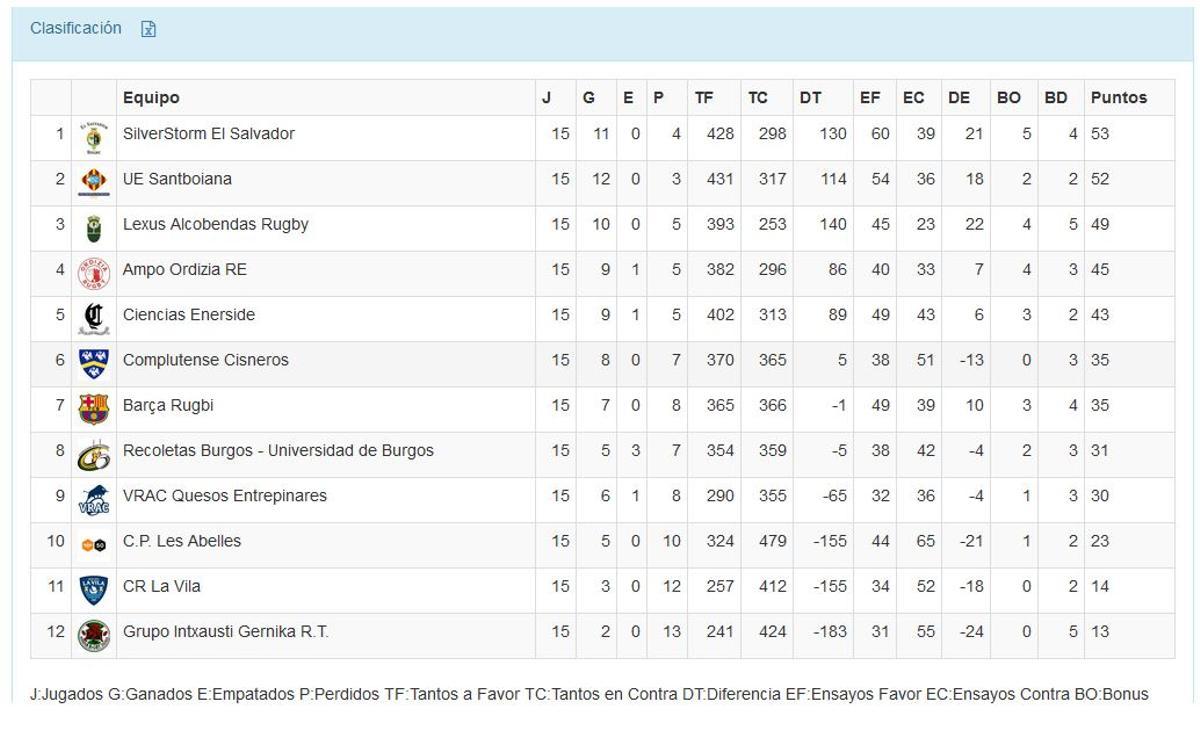The width and height of the screenshot is (1200, 738).
Task: Click the Equipo column header
Action: (151, 98)
